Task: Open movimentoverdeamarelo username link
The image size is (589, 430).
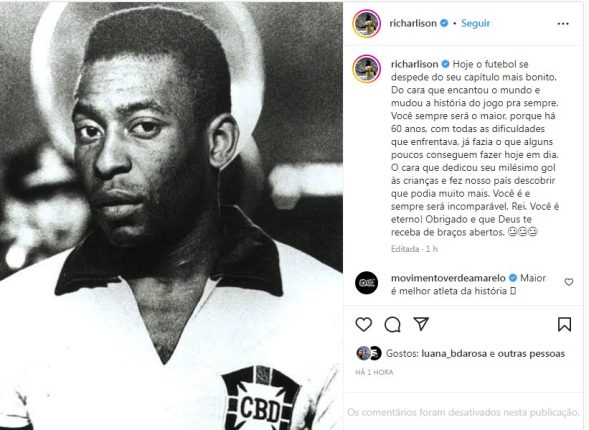Action: tap(448, 278)
